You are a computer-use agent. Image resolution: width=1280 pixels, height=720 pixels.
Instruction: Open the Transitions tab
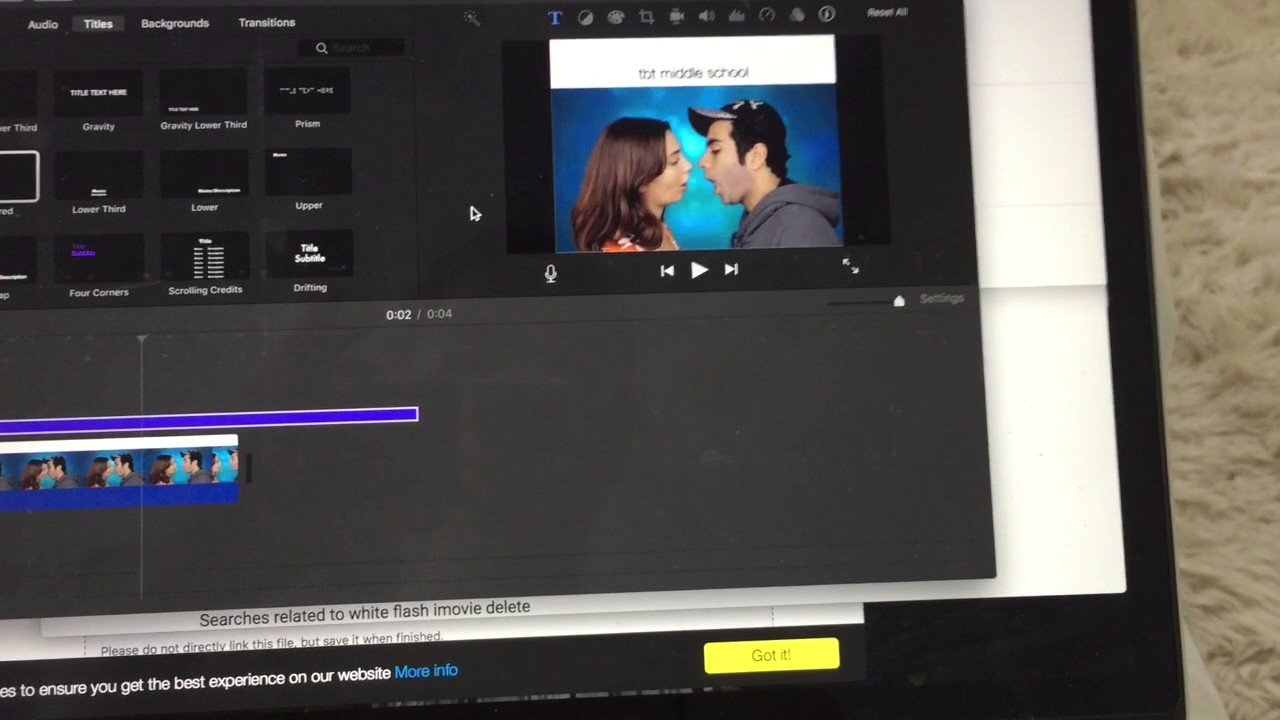(x=267, y=22)
